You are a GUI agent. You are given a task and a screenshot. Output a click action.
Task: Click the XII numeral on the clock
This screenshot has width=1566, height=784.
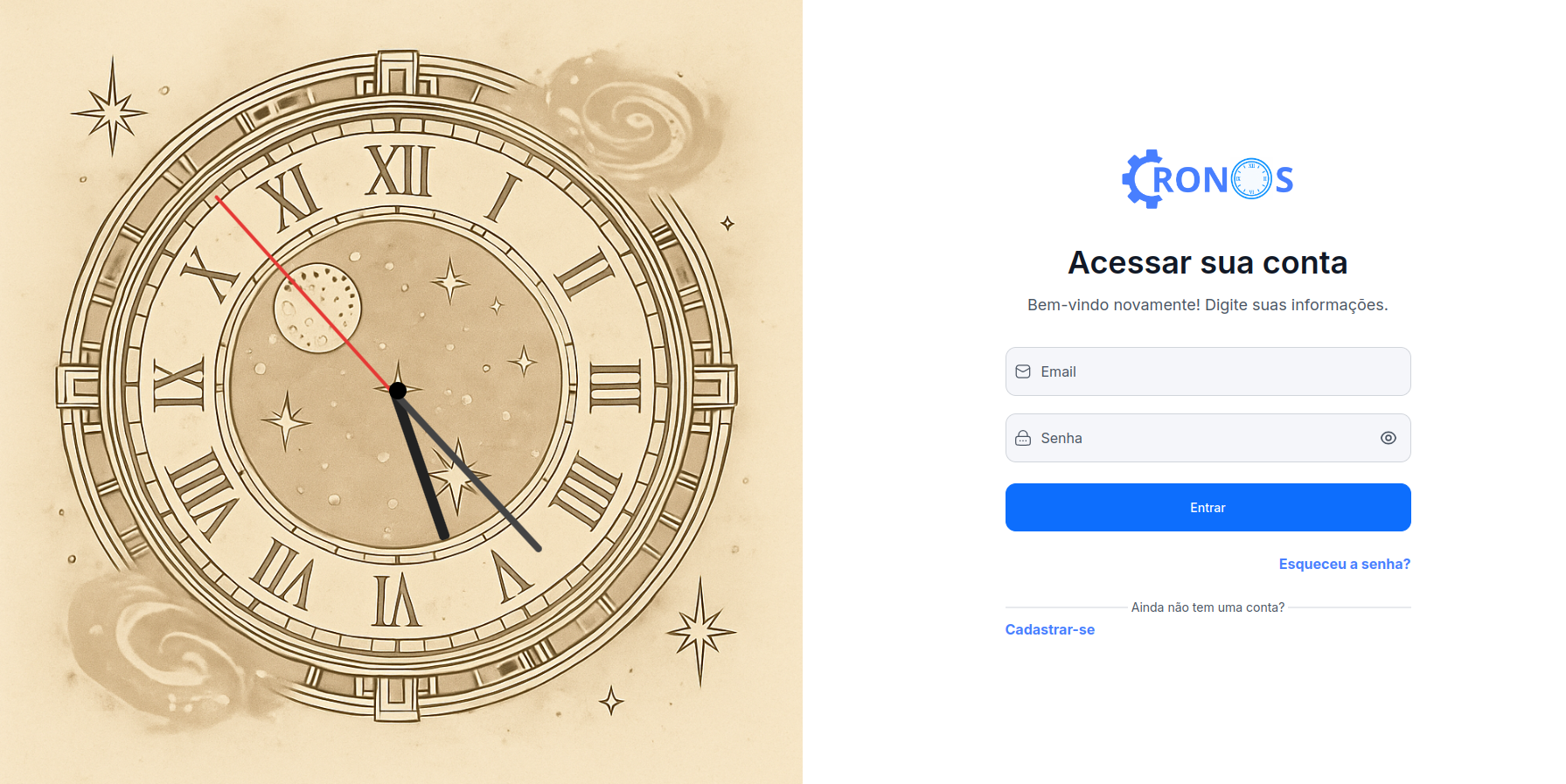pyautogui.click(x=399, y=170)
